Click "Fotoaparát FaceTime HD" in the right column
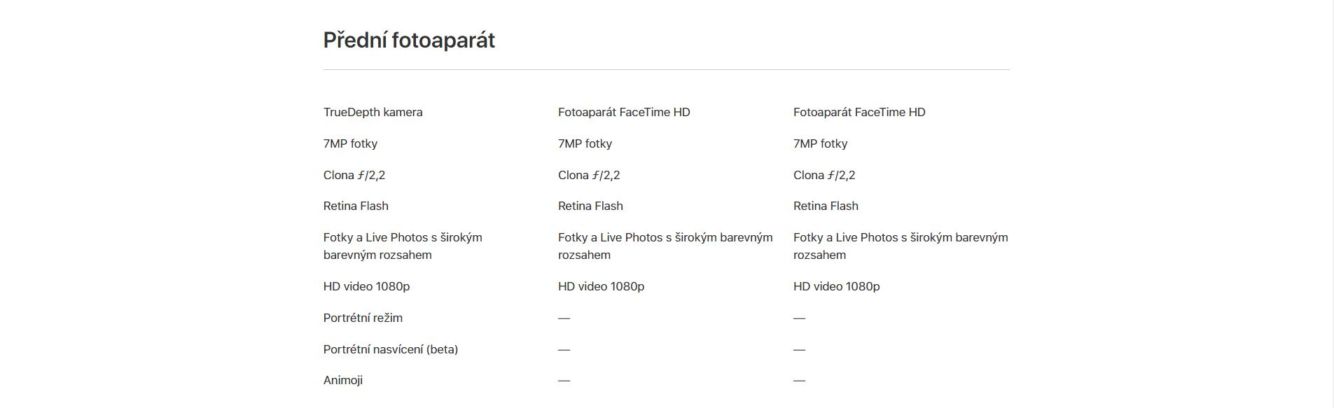Screen dimensions: 1334x408 (859, 112)
